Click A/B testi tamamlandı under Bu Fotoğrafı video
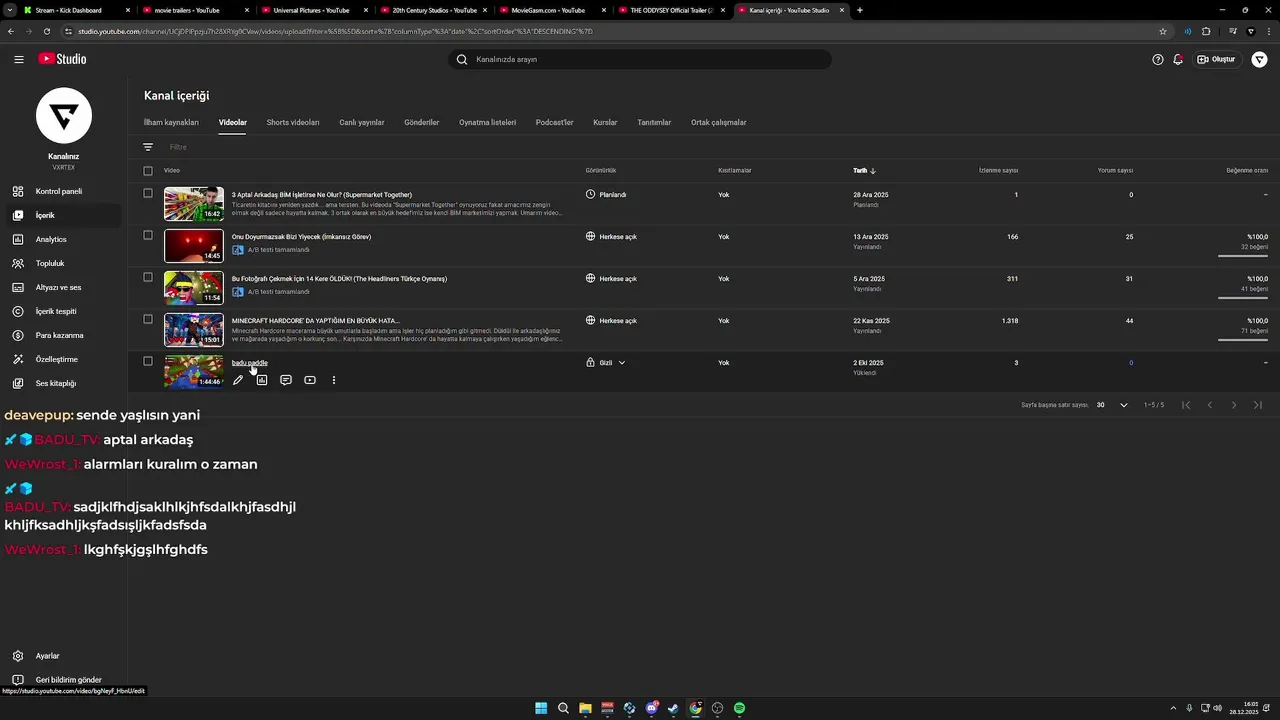This screenshot has height=720, width=1280. [x=278, y=292]
